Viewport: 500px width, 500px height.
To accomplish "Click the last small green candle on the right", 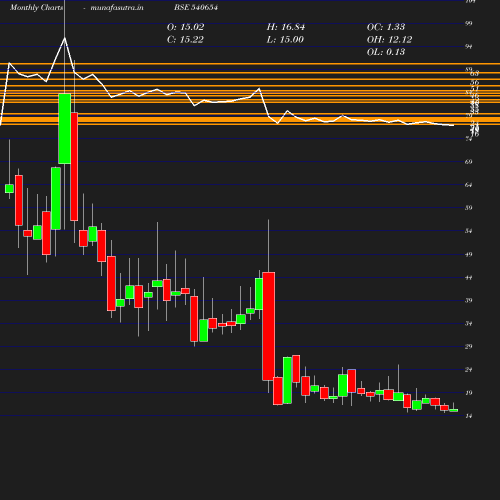I will coord(454,410).
